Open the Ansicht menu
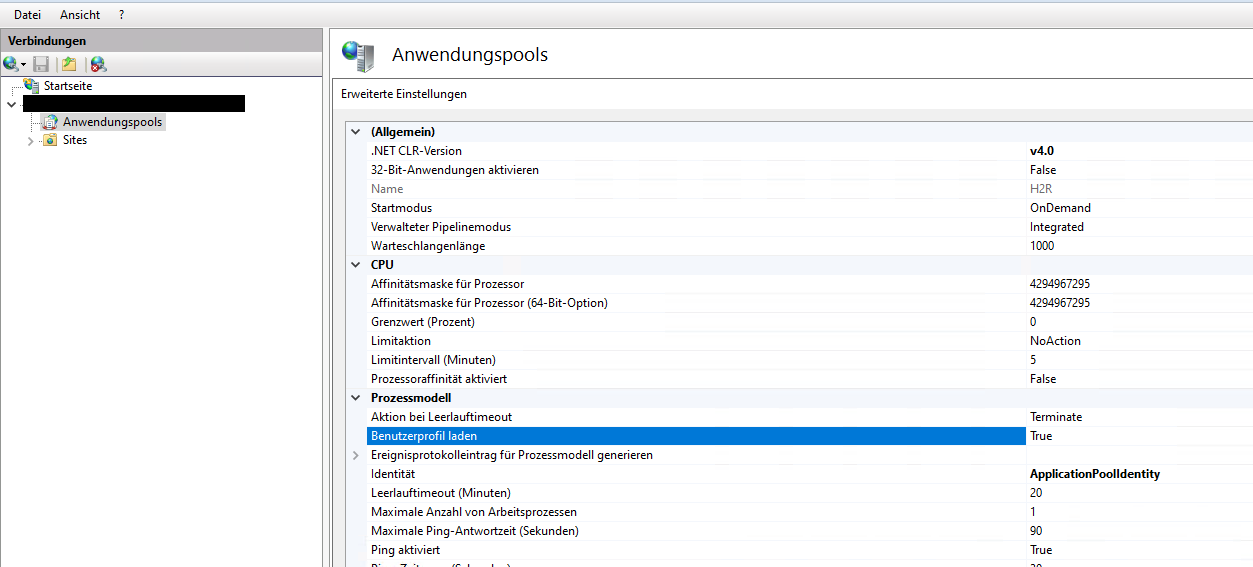 pyautogui.click(x=80, y=15)
